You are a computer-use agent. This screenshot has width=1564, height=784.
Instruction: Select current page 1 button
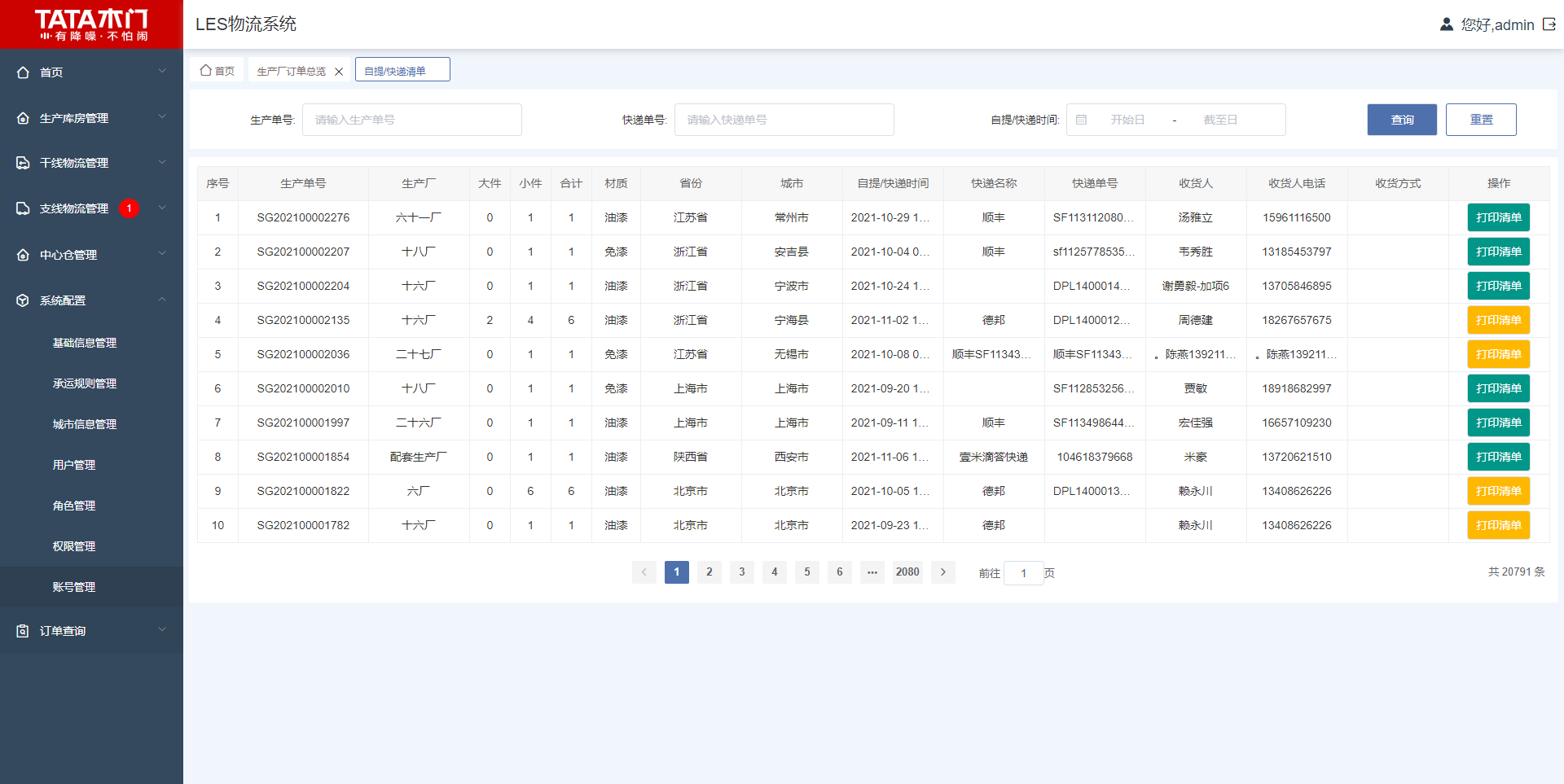tap(677, 572)
